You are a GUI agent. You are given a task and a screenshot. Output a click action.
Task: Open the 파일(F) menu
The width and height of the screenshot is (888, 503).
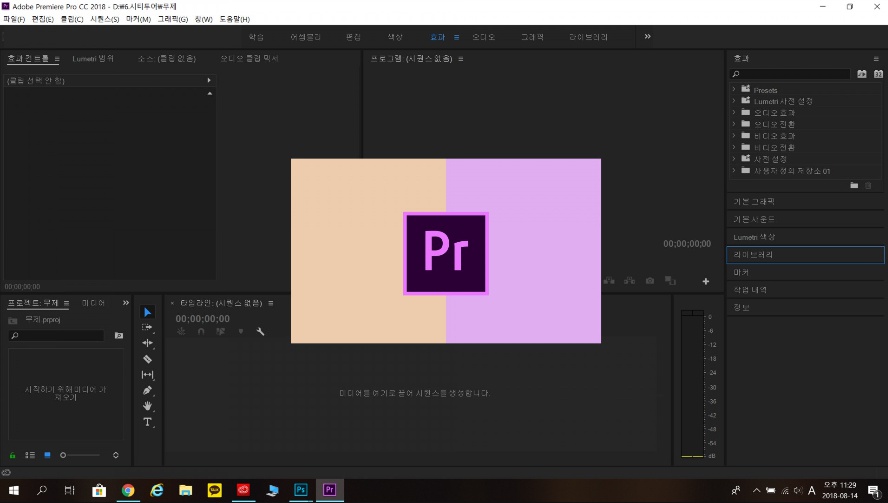(x=14, y=19)
